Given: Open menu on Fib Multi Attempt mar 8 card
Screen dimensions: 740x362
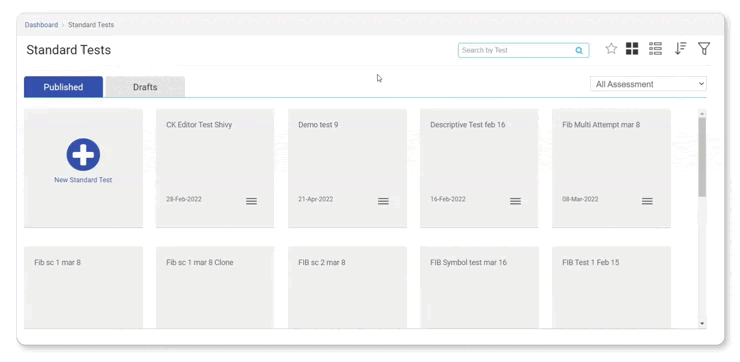Looking at the screenshot, I should [x=648, y=201].
